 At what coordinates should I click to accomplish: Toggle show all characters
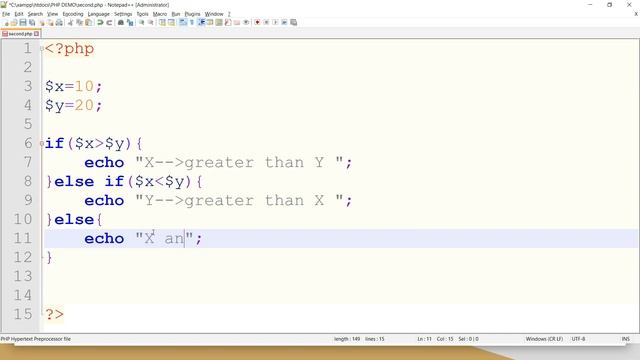(x=191, y=22)
